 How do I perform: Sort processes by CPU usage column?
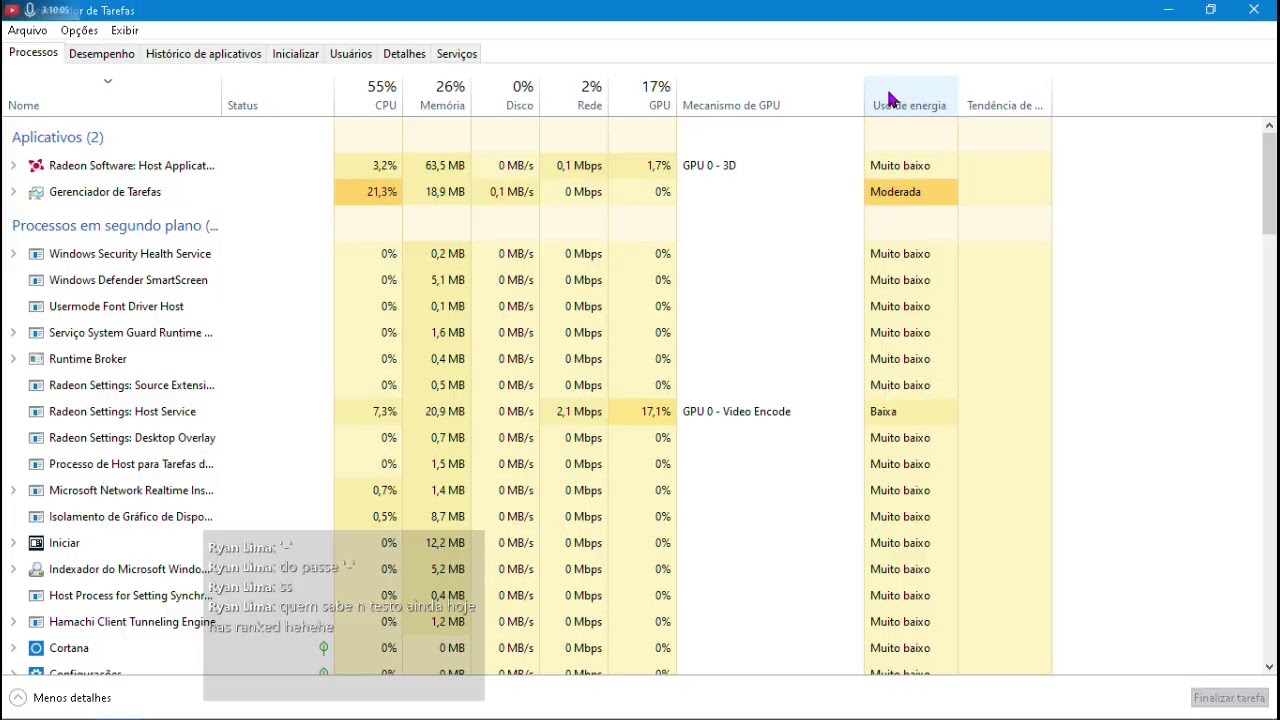[x=368, y=97]
